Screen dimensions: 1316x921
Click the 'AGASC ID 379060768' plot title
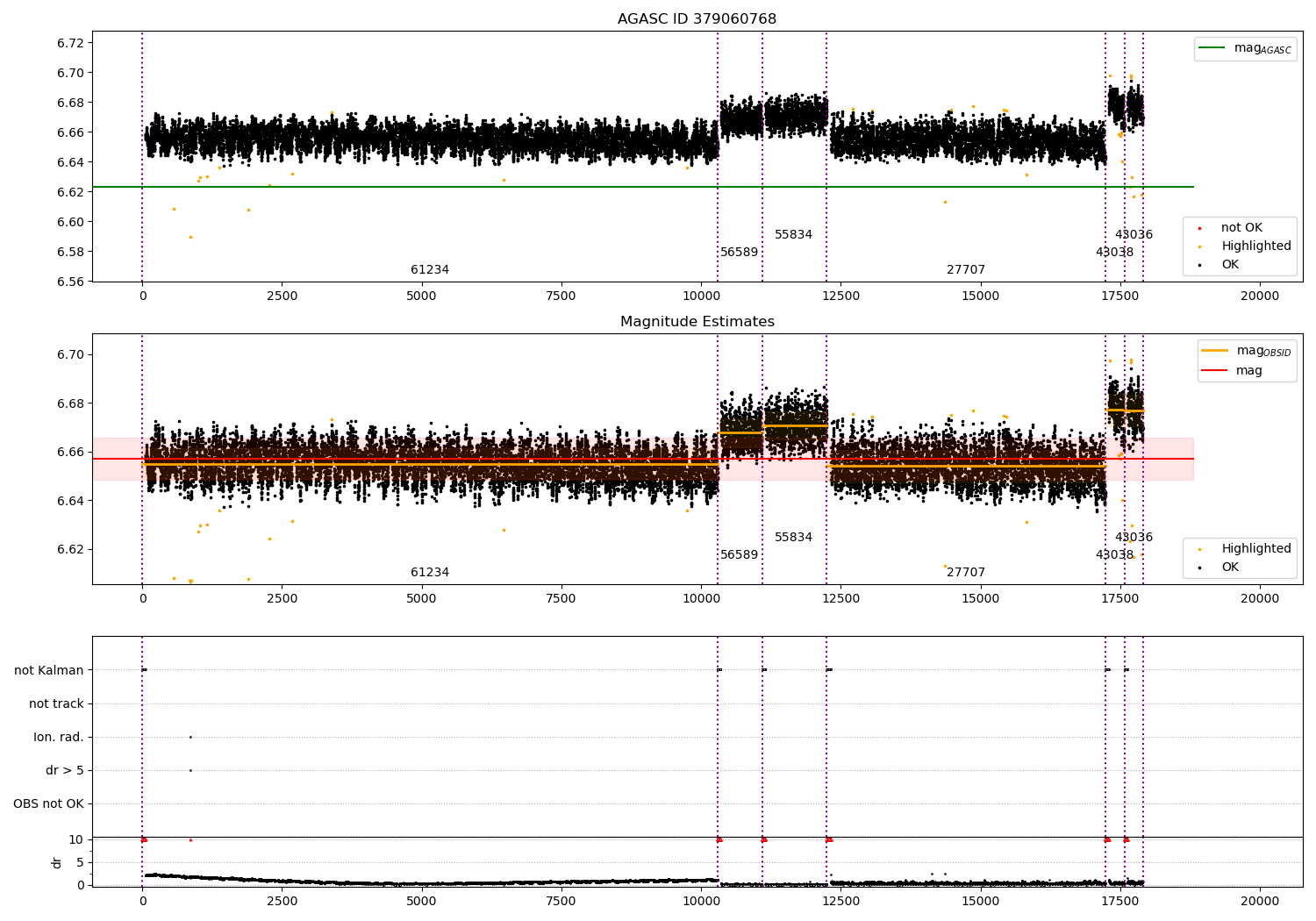click(697, 19)
